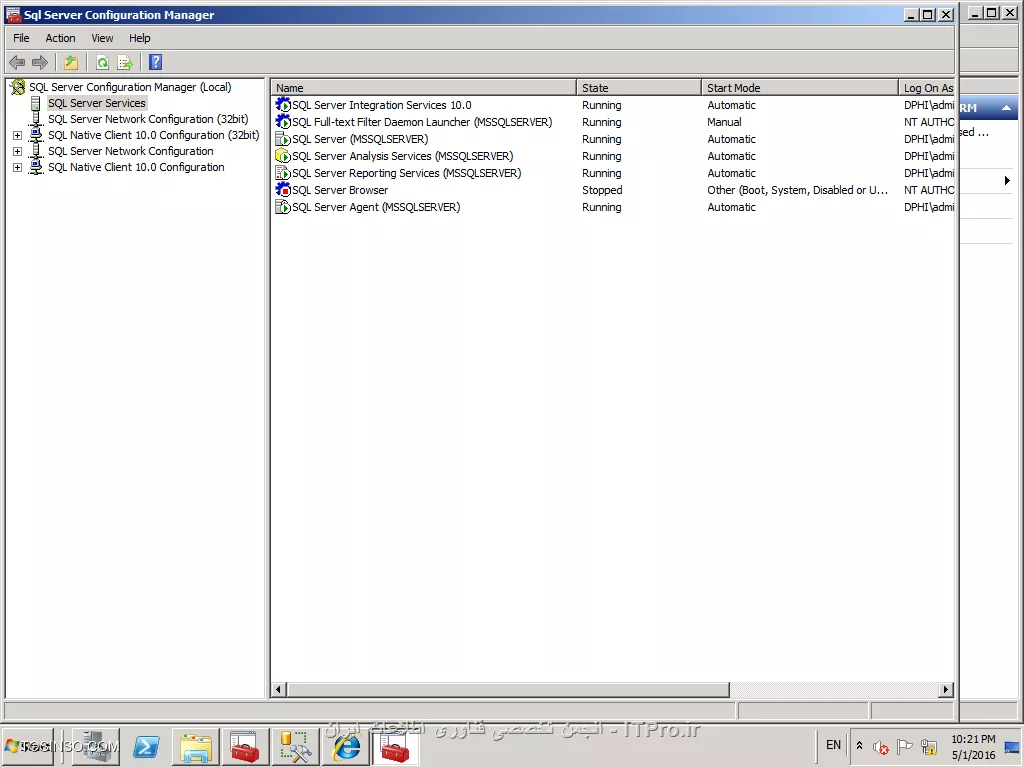Select the SQL Server Browser service icon
Screen dimensions: 1024x768
283,190
